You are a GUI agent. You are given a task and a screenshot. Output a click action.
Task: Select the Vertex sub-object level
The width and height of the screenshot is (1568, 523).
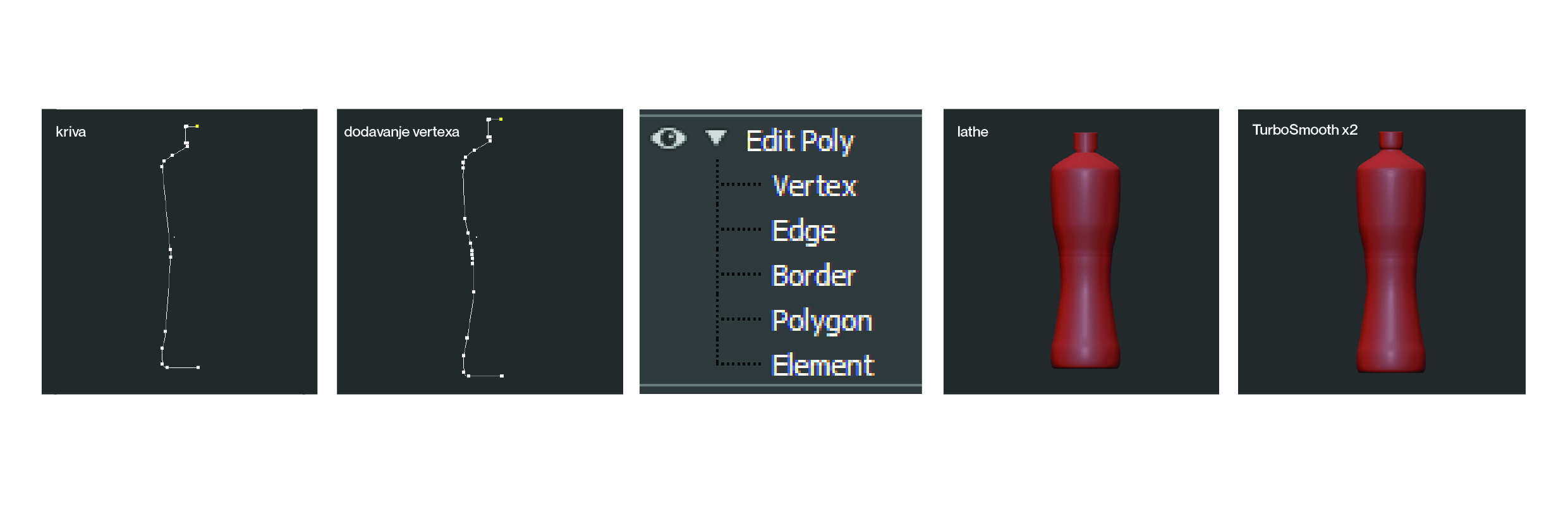815,186
